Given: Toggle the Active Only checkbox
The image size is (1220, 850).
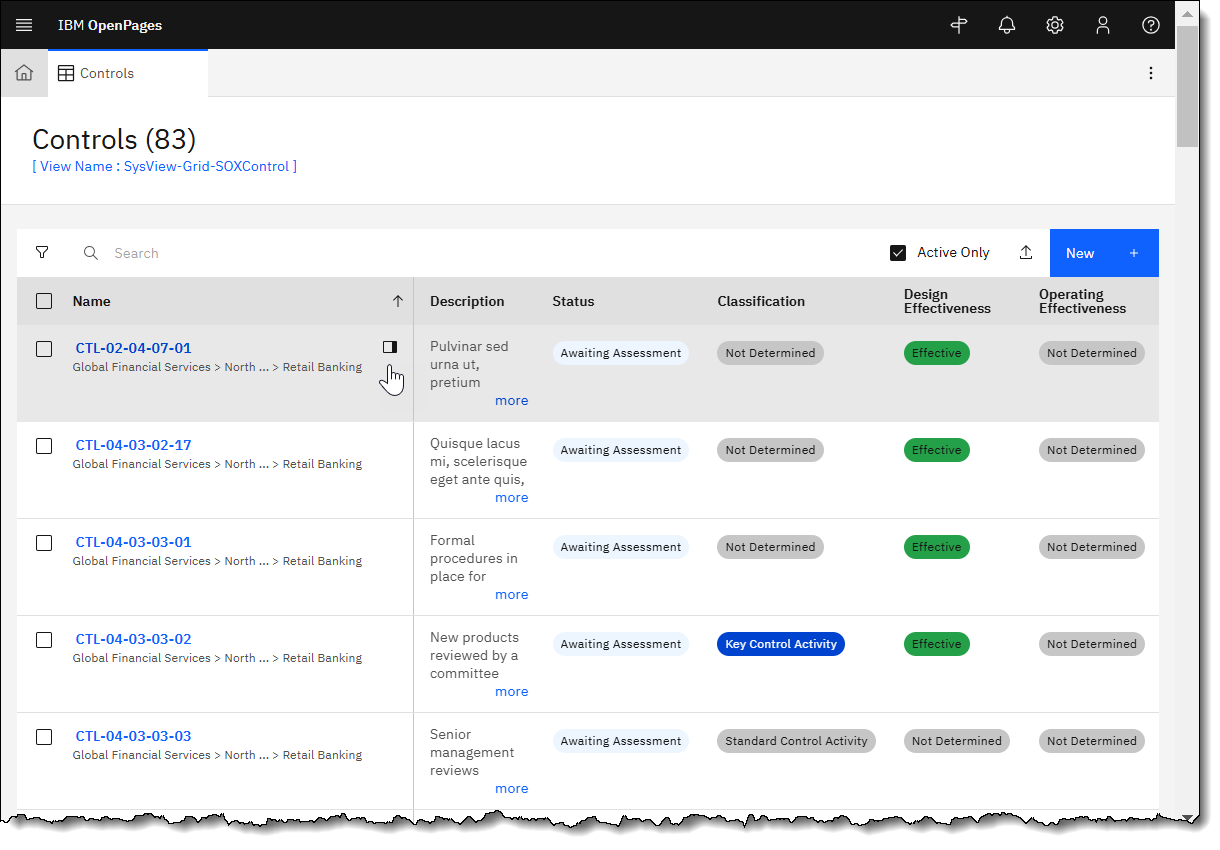Looking at the screenshot, I should (x=898, y=253).
